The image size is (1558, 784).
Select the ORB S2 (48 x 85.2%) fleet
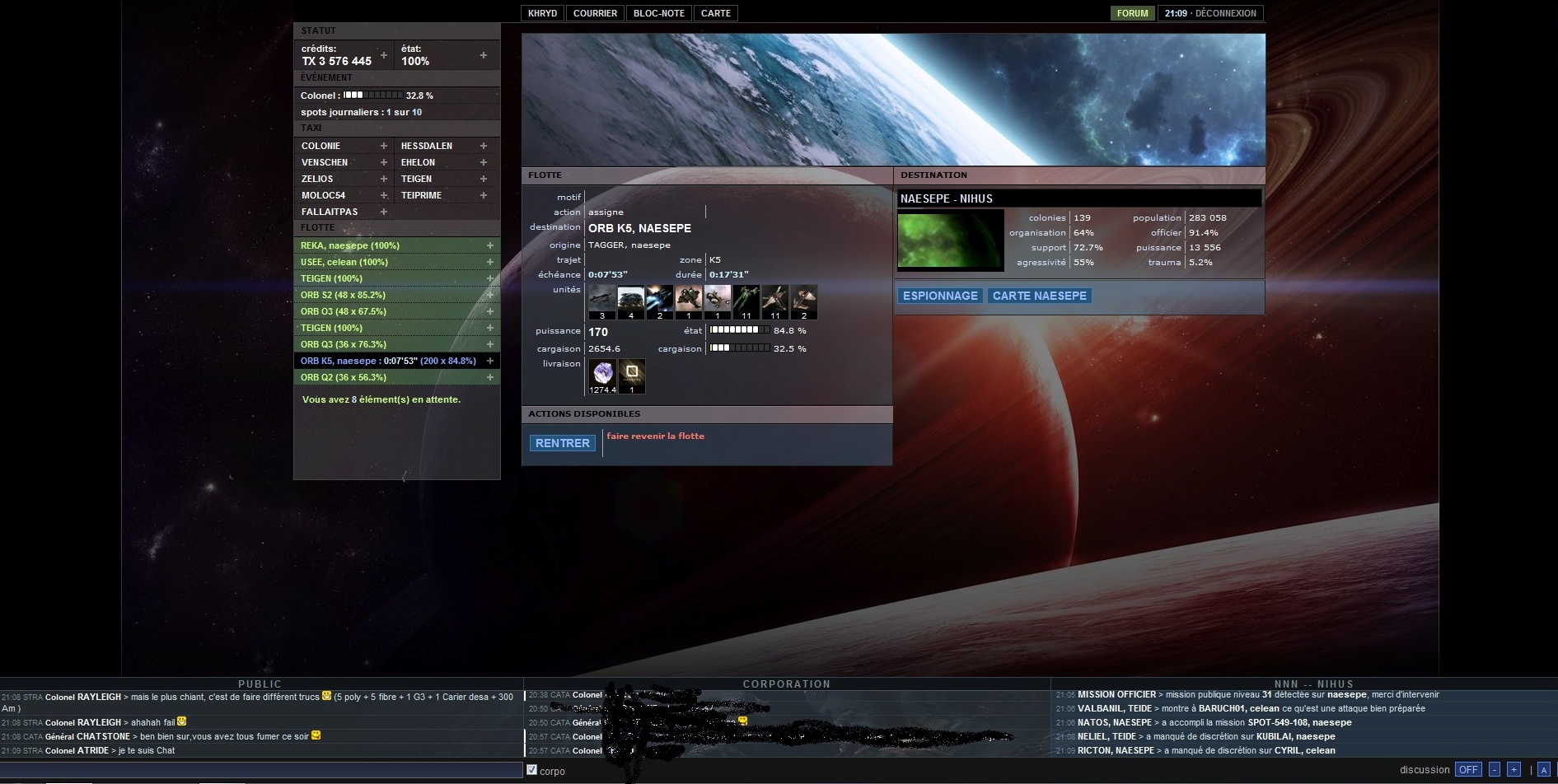397,295
